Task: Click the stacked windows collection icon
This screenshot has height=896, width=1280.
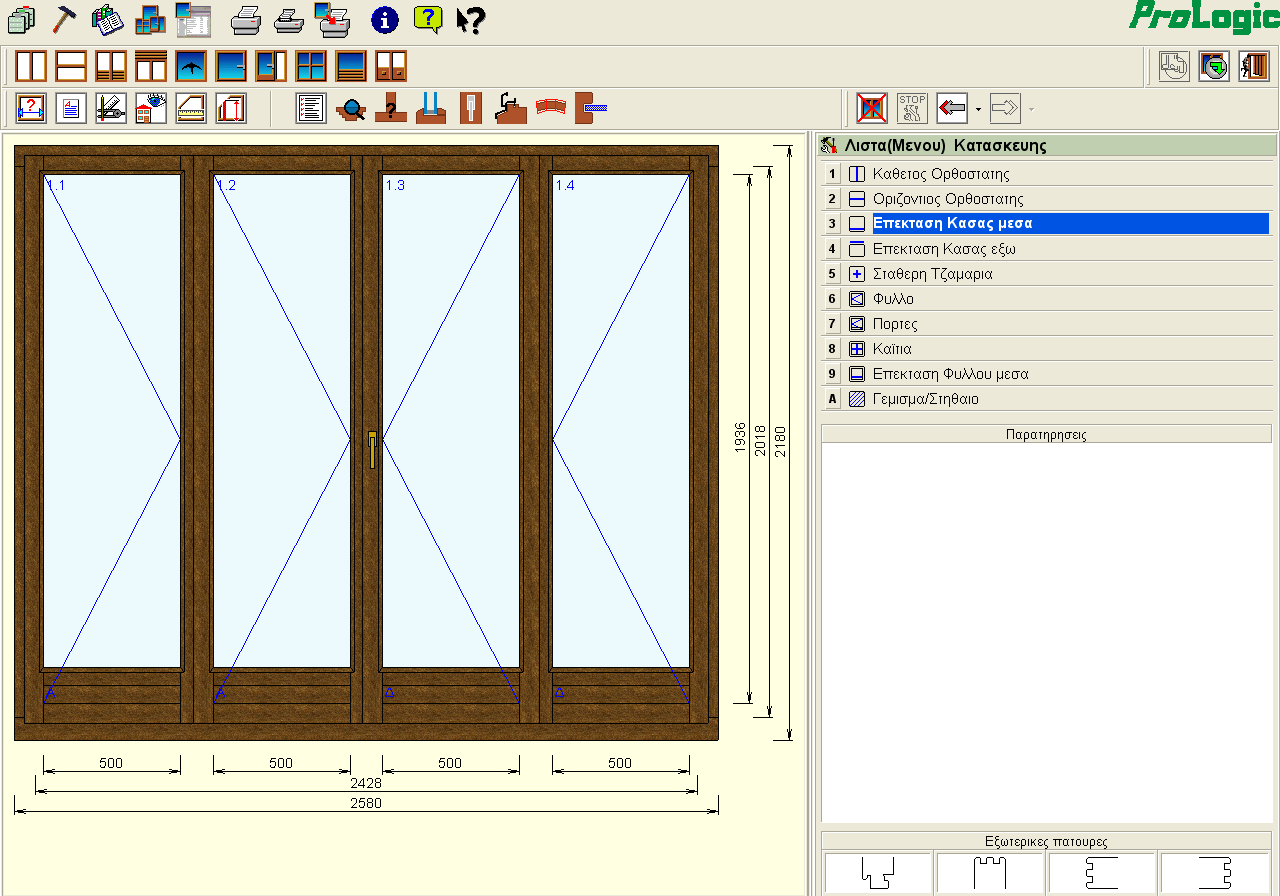Action: 150,19
